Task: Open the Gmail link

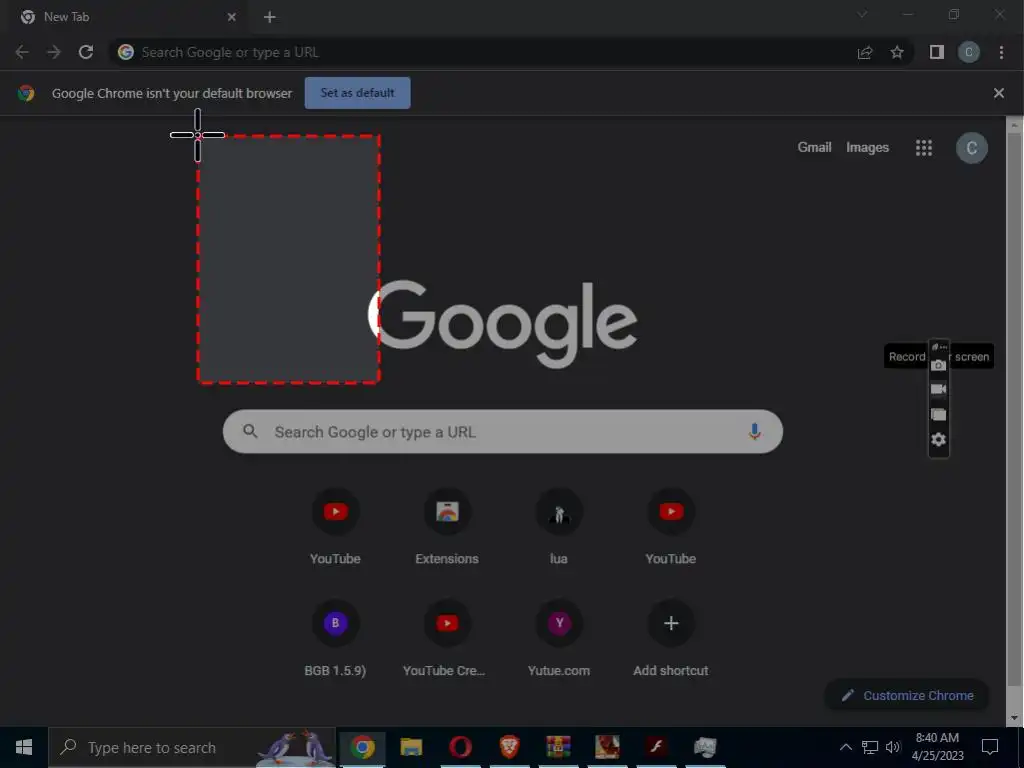Action: click(814, 148)
